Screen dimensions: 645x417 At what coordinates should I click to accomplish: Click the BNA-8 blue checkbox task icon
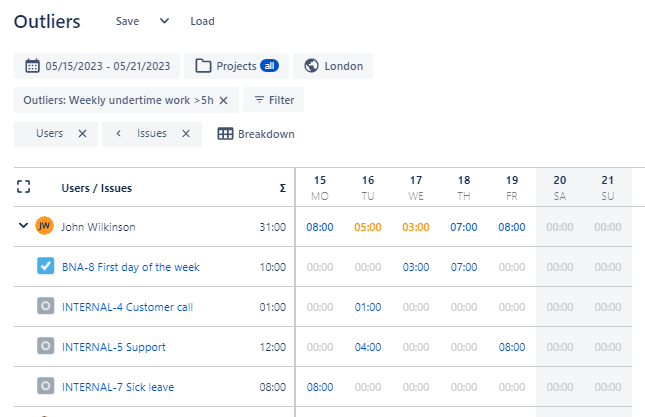(45, 267)
